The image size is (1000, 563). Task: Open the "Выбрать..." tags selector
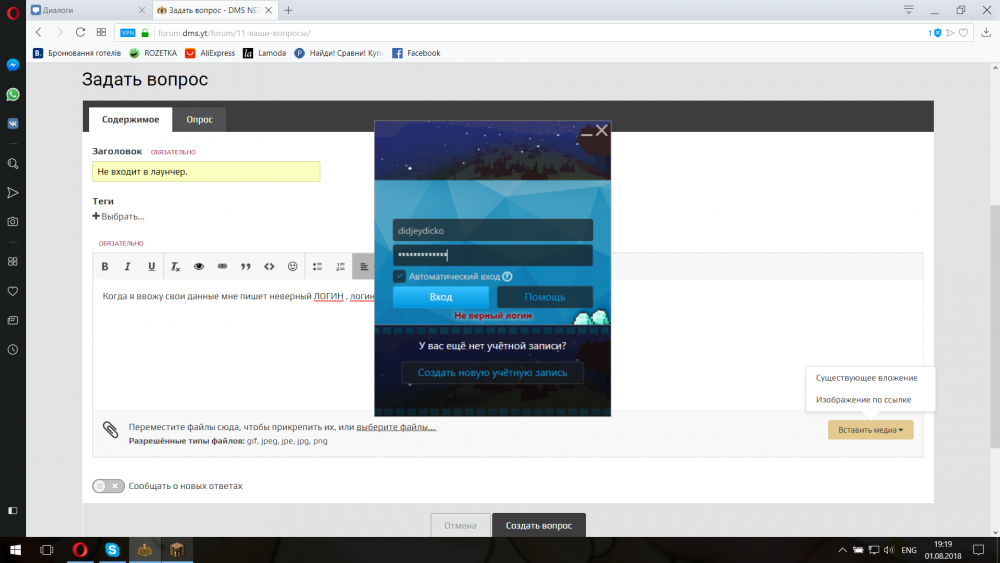[119, 216]
